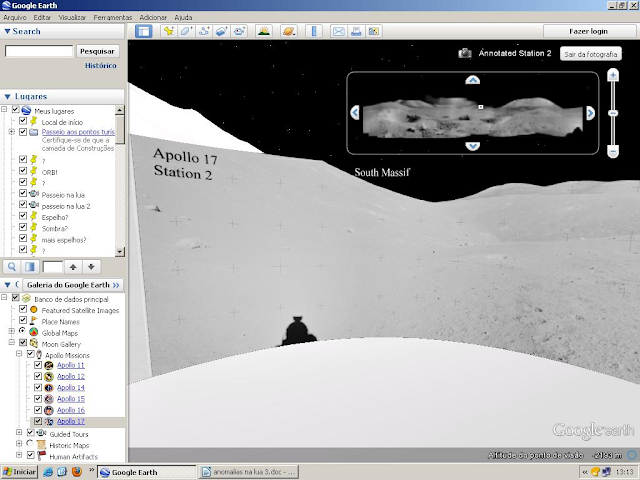Add a path from the toolbar
Image resolution: width=640 pixels, height=480 pixels.
204,31
